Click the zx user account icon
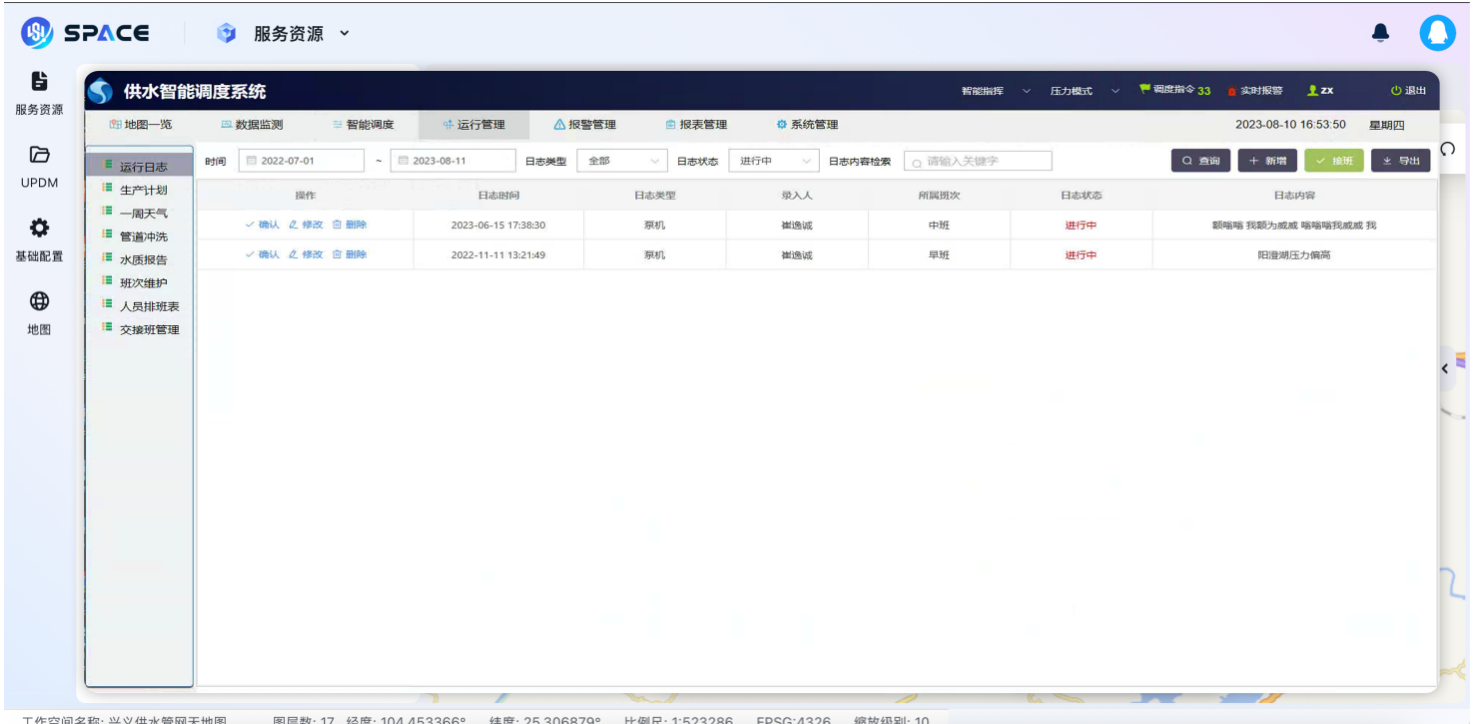This screenshot has height=724, width=1480. [1320, 91]
